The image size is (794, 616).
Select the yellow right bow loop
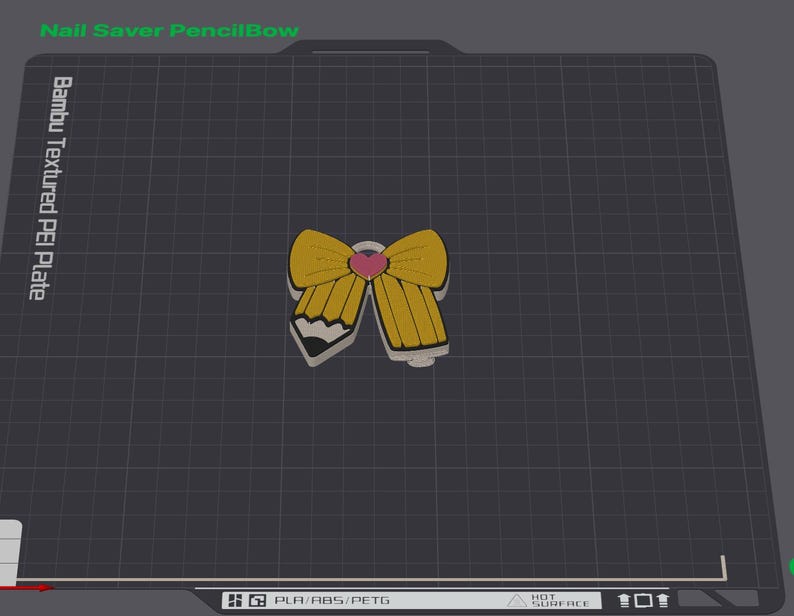click(x=415, y=260)
